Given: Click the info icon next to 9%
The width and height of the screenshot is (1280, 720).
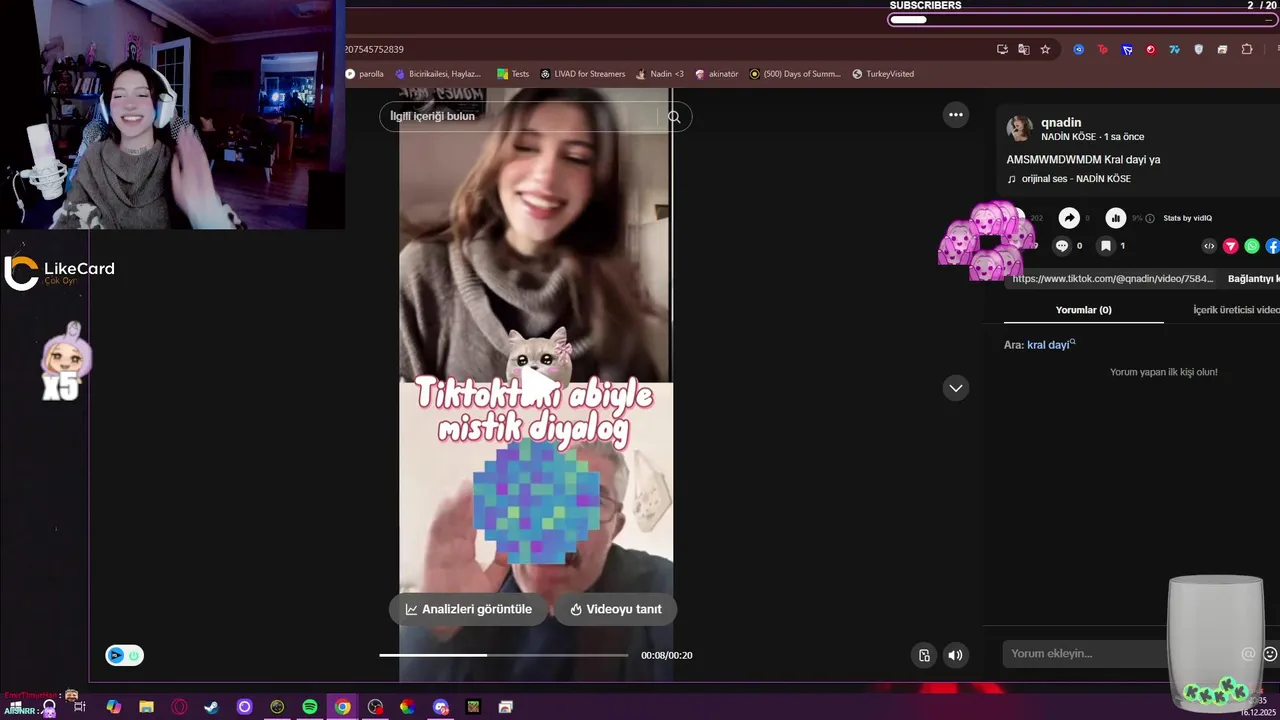Looking at the screenshot, I should [1150, 218].
